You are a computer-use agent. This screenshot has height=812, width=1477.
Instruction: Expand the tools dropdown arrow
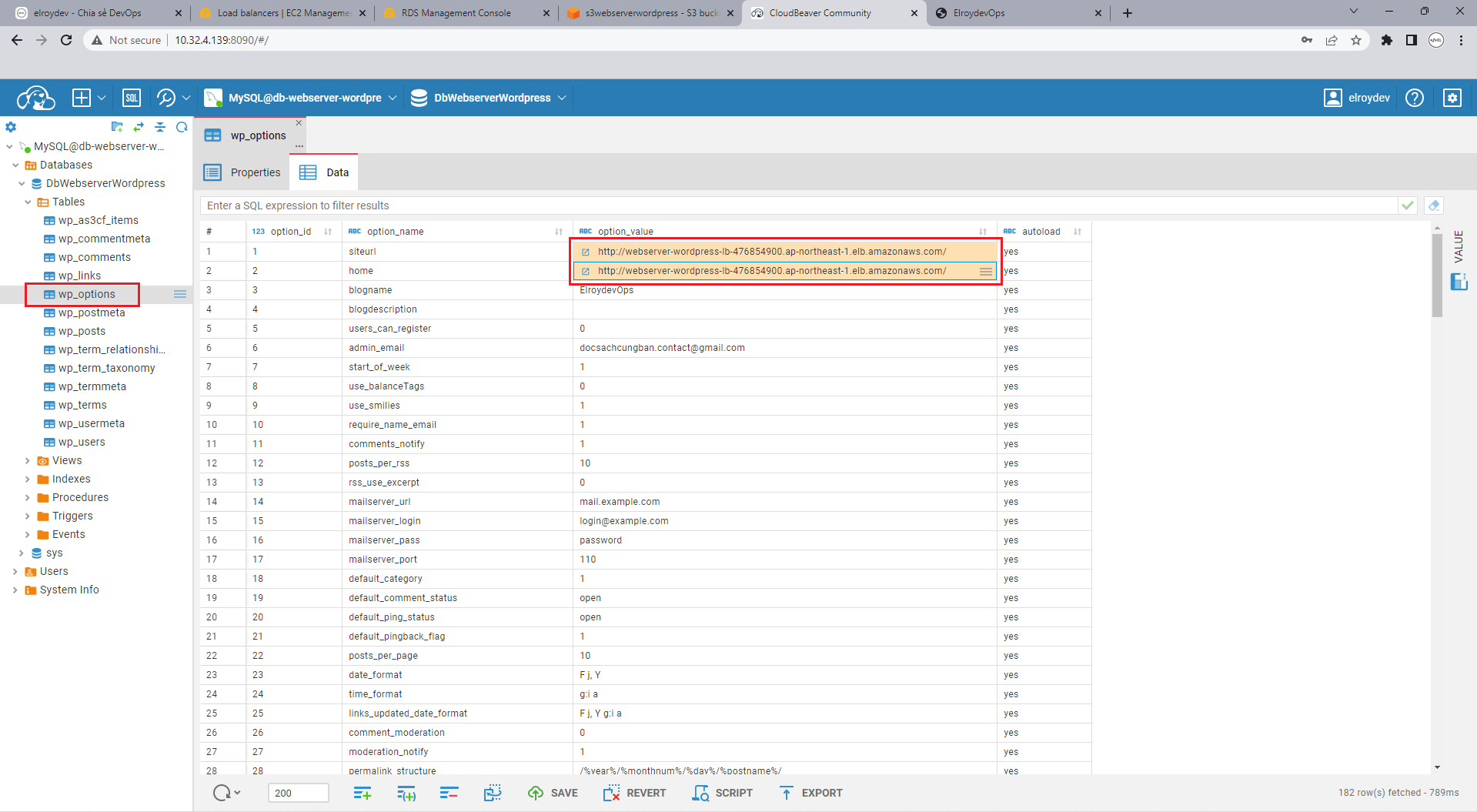[x=186, y=98]
